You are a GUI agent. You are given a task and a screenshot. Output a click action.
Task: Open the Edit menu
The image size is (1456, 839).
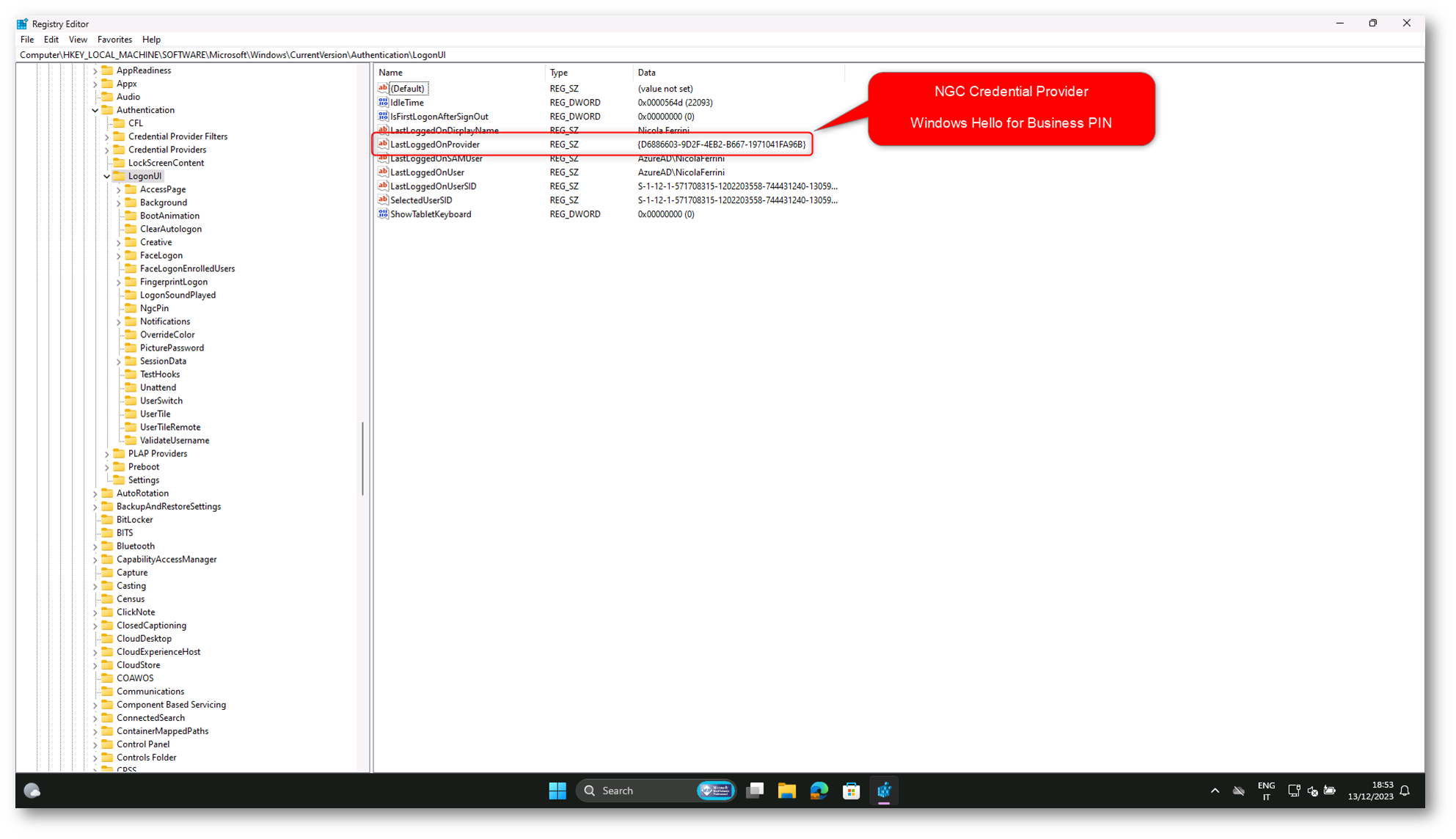click(51, 40)
